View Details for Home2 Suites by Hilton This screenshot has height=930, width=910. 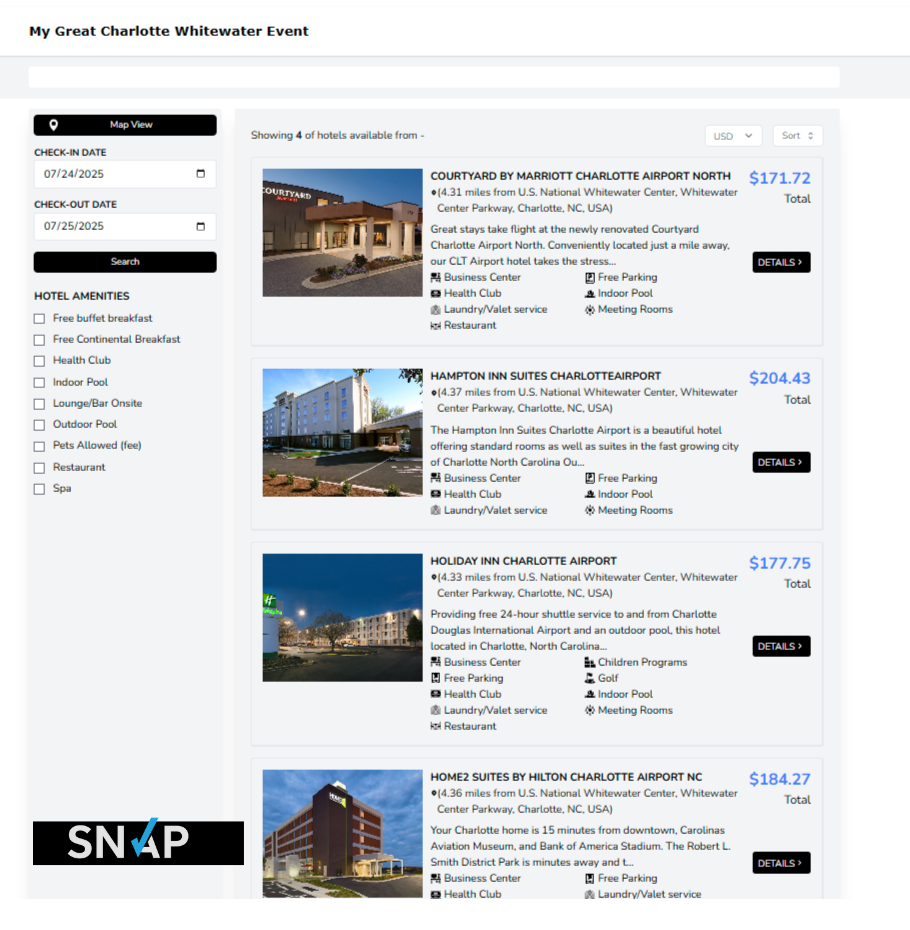coord(781,863)
